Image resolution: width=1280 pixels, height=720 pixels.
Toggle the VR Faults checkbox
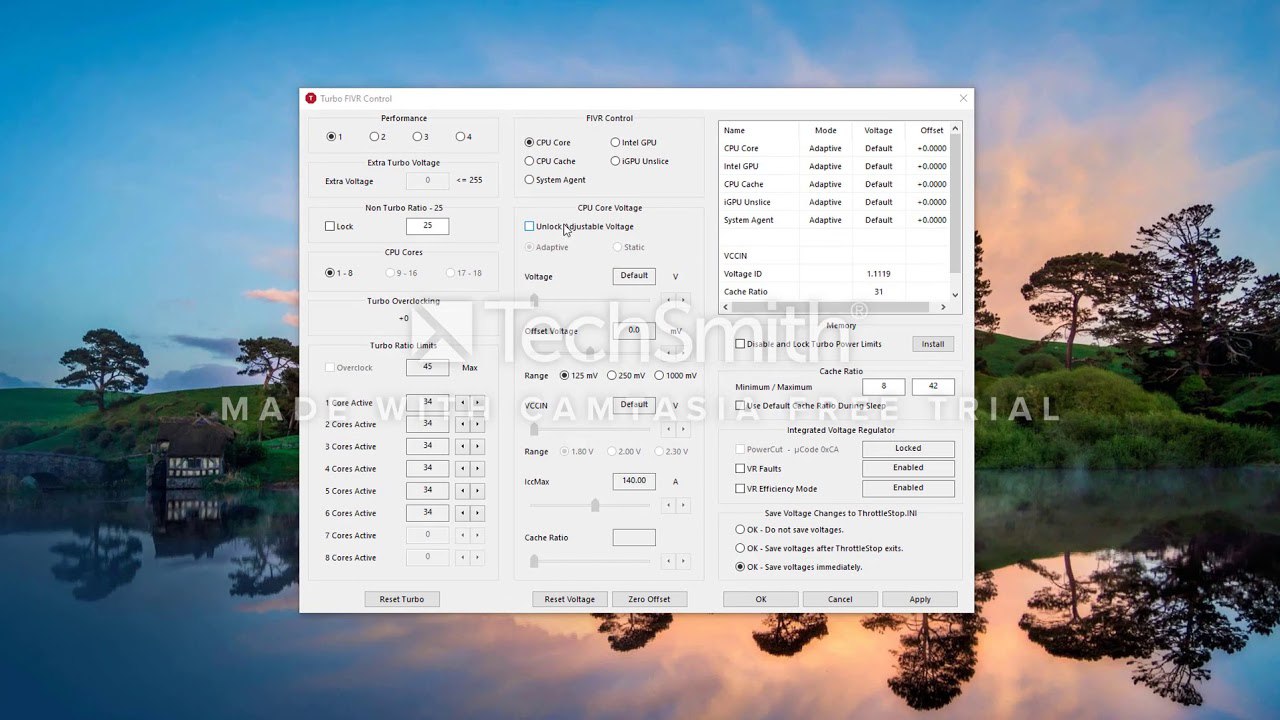(740, 468)
